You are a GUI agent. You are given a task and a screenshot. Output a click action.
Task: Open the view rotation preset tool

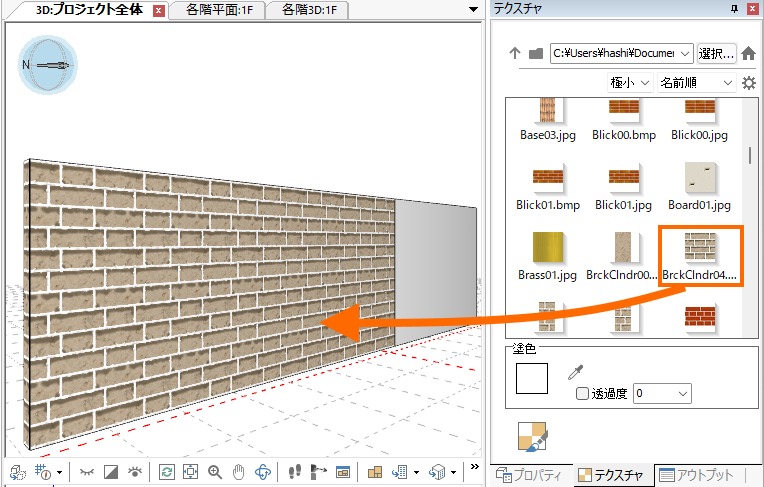[18, 472]
